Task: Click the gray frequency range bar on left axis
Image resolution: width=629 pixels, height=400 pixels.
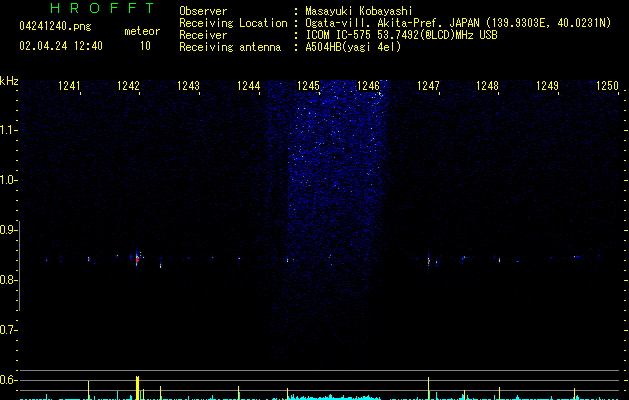Action: click(x=19, y=266)
